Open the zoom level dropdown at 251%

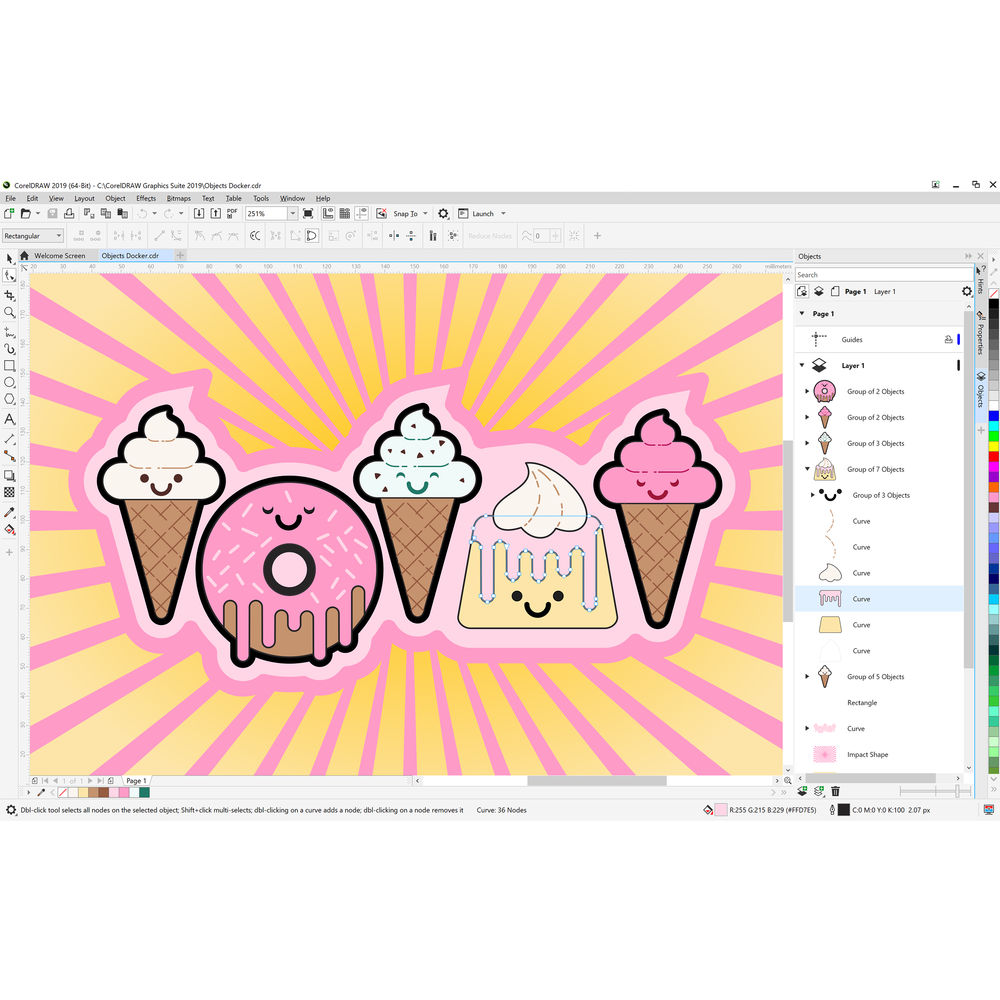[292, 213]
